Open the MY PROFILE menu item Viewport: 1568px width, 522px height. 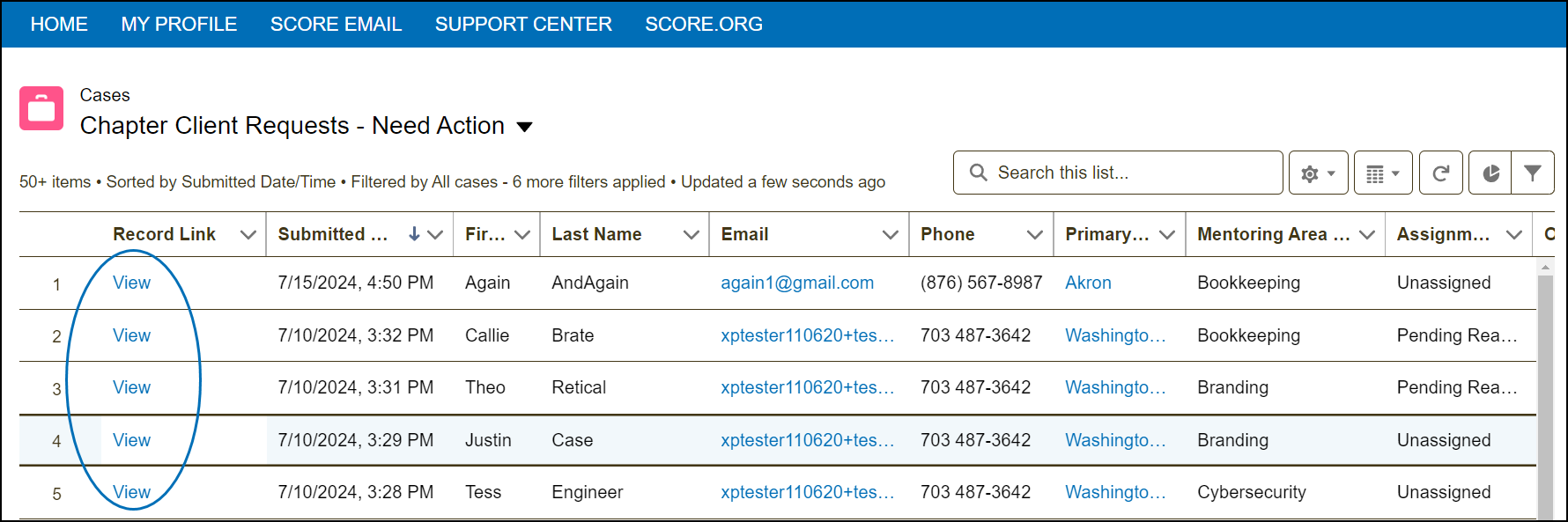coord(179,25)
